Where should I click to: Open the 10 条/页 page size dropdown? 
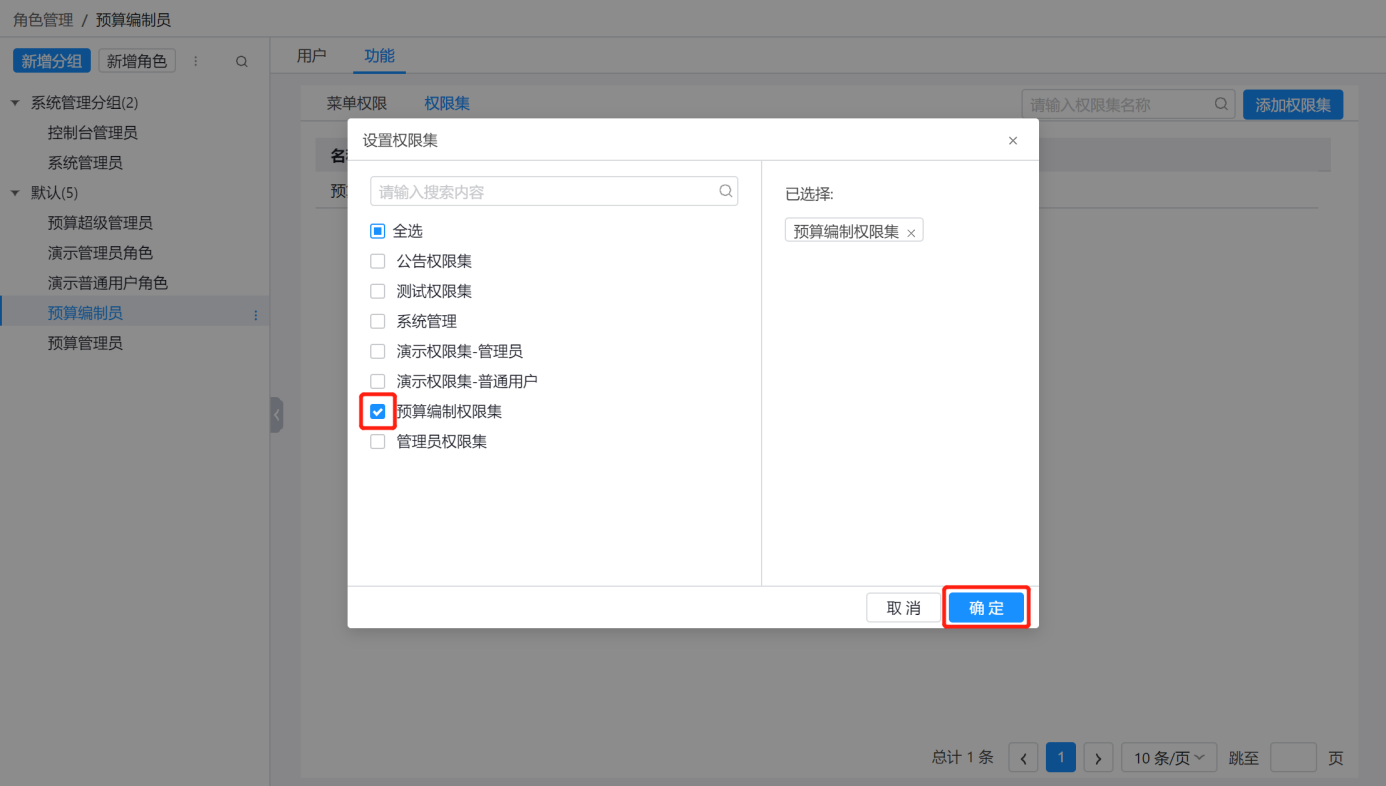coord(1168,758)
